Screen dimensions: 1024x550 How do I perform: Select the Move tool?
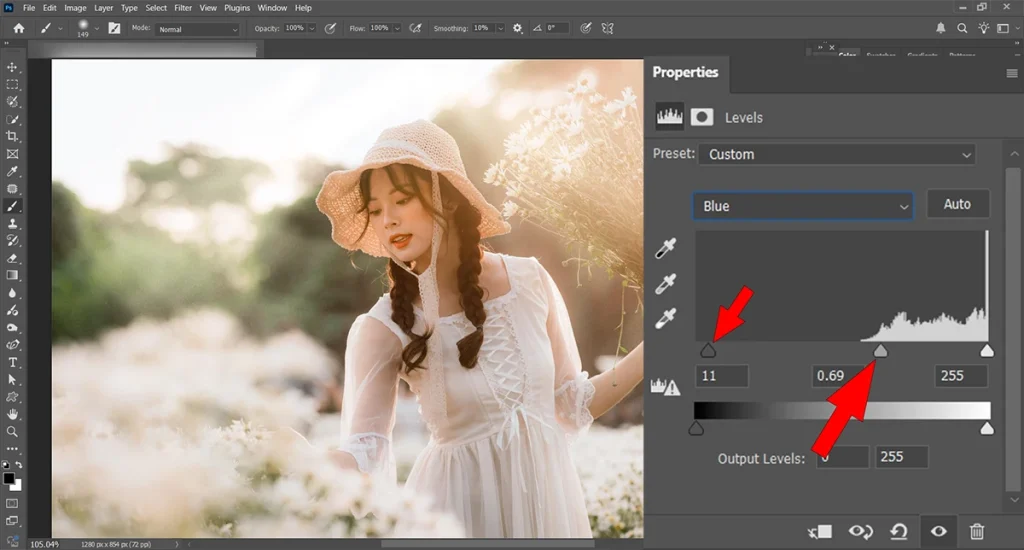13,67
